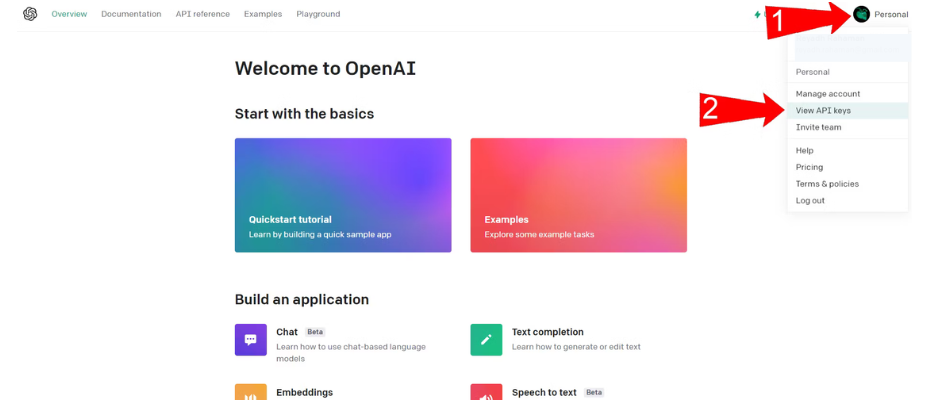Select Log out from the menu
The width and height of the screenshot is (940, 400).
coord(810,200)
